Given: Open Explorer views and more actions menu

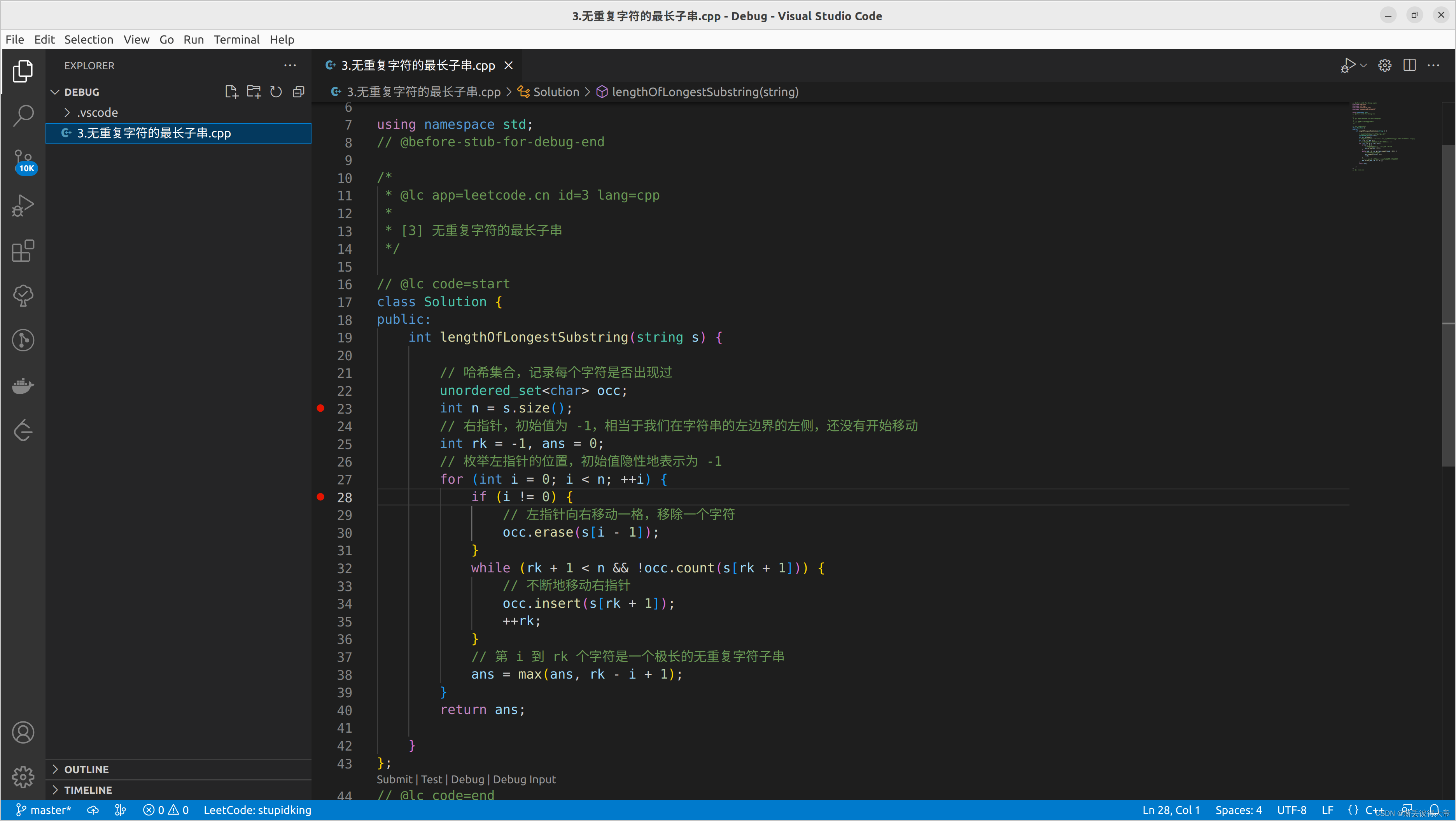Looking at the screenshot, I should tap(290, 66).
